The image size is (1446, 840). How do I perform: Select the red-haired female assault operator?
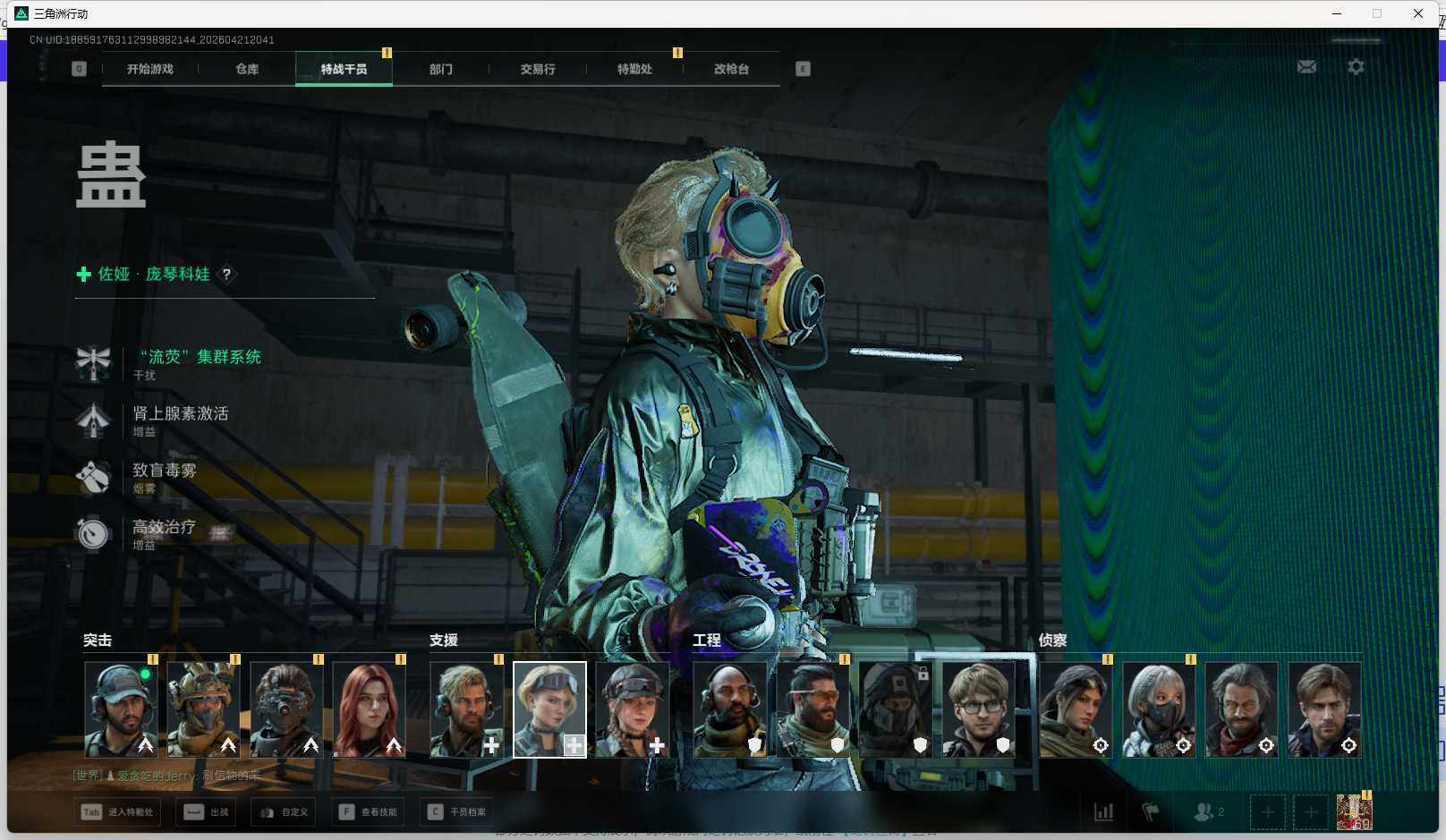click(370, 709)
